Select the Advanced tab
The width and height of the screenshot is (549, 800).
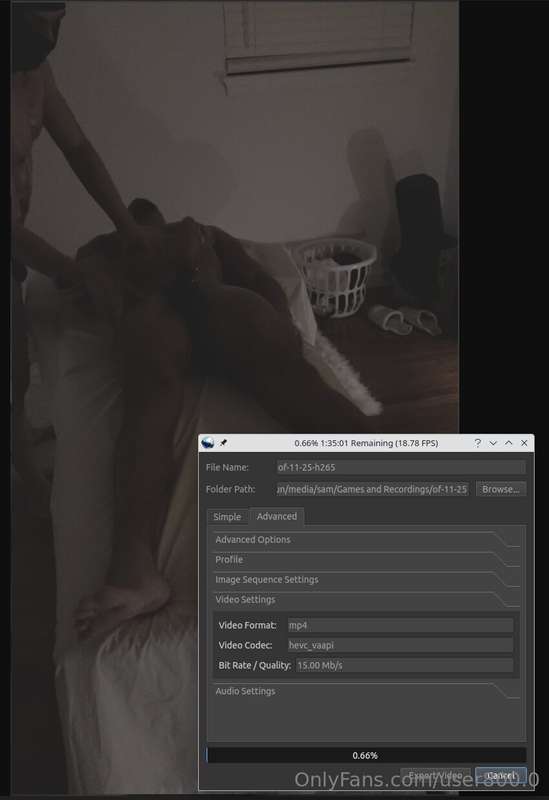[x=277, y=516]
